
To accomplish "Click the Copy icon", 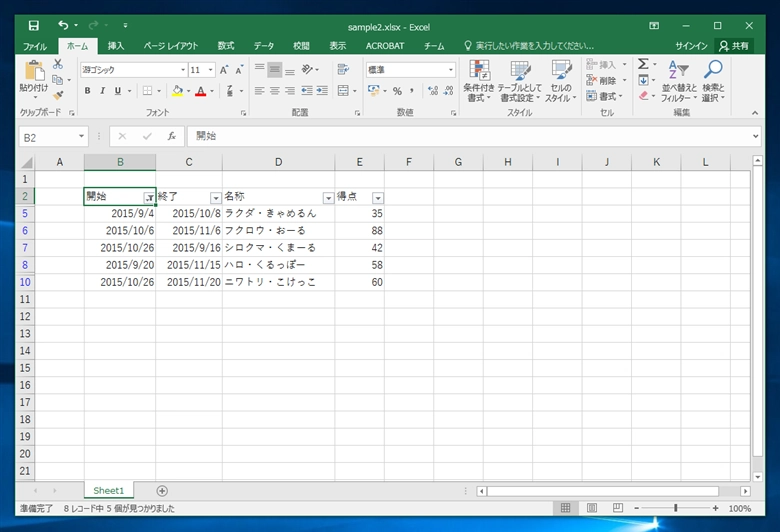I will (58, 80).
